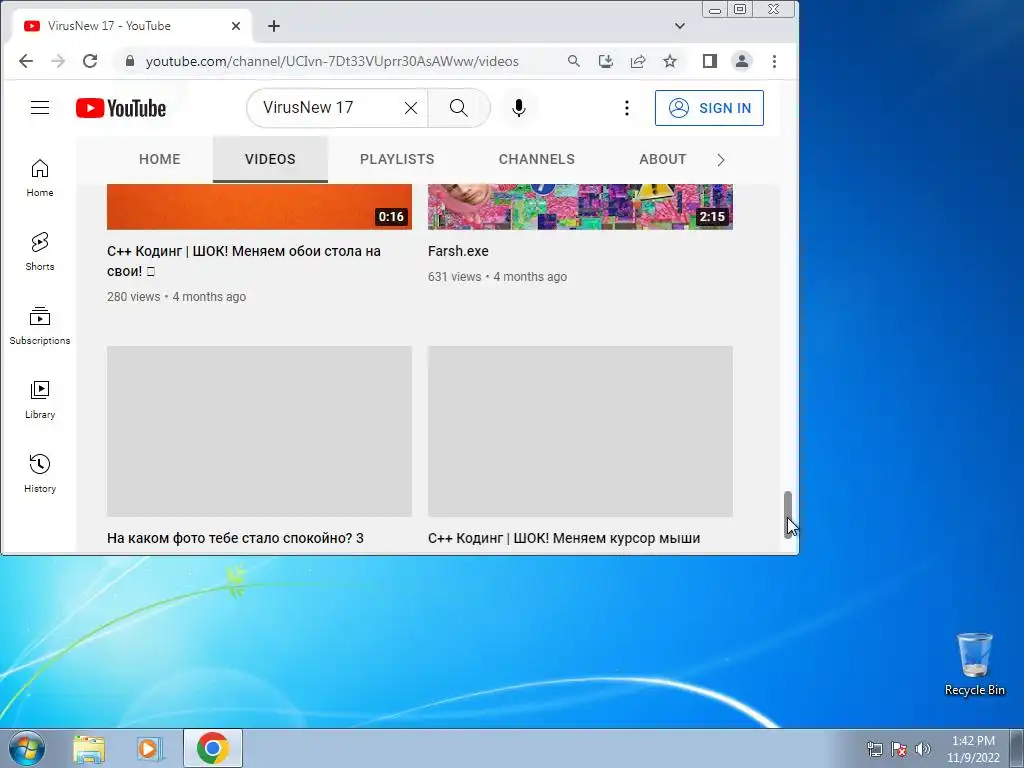
Task: Click 'C++ Кодинг | ШОК! Меняем курсор мыши'
Action: (564, 538)
